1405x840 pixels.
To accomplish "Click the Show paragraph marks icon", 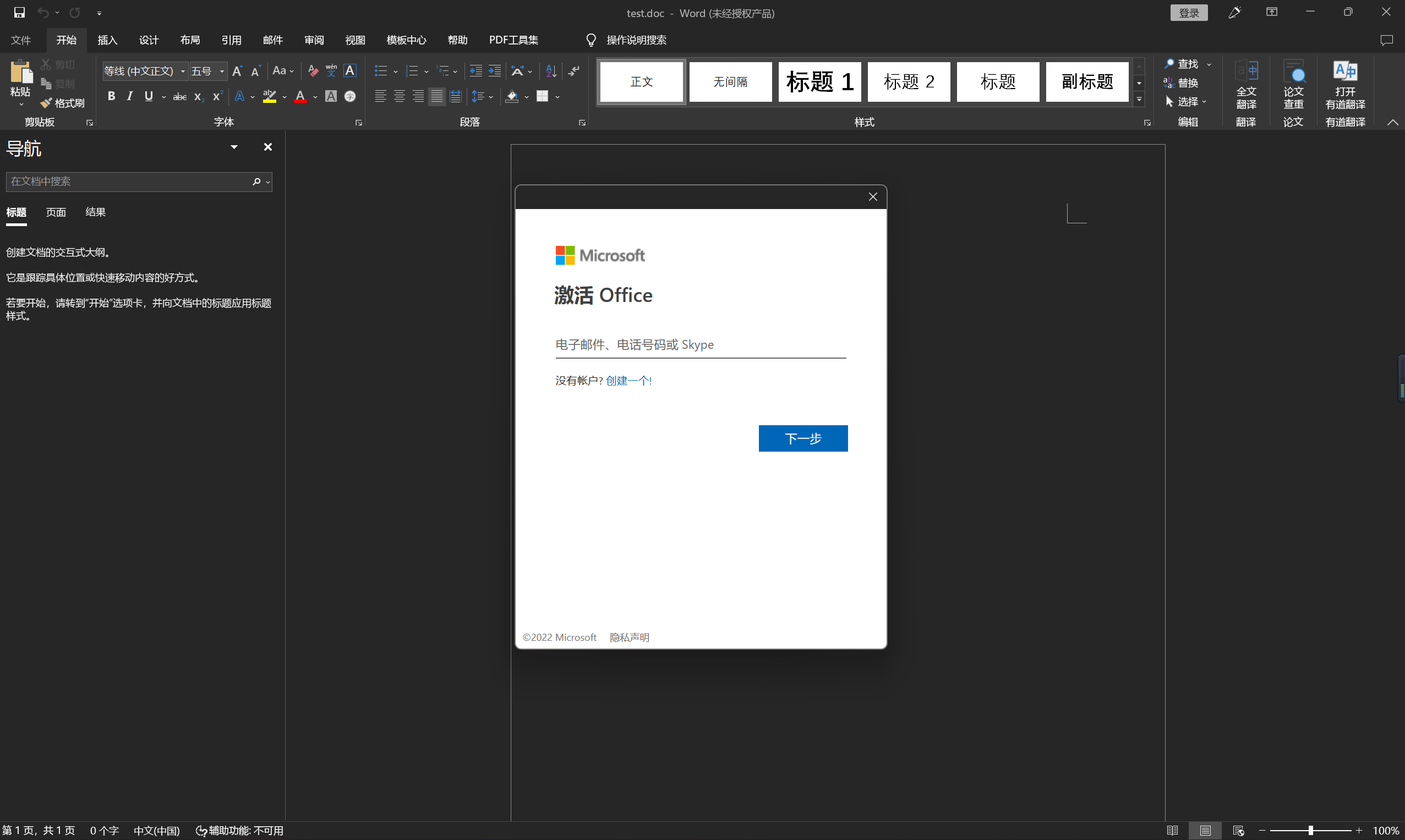I will coord(573,71).
